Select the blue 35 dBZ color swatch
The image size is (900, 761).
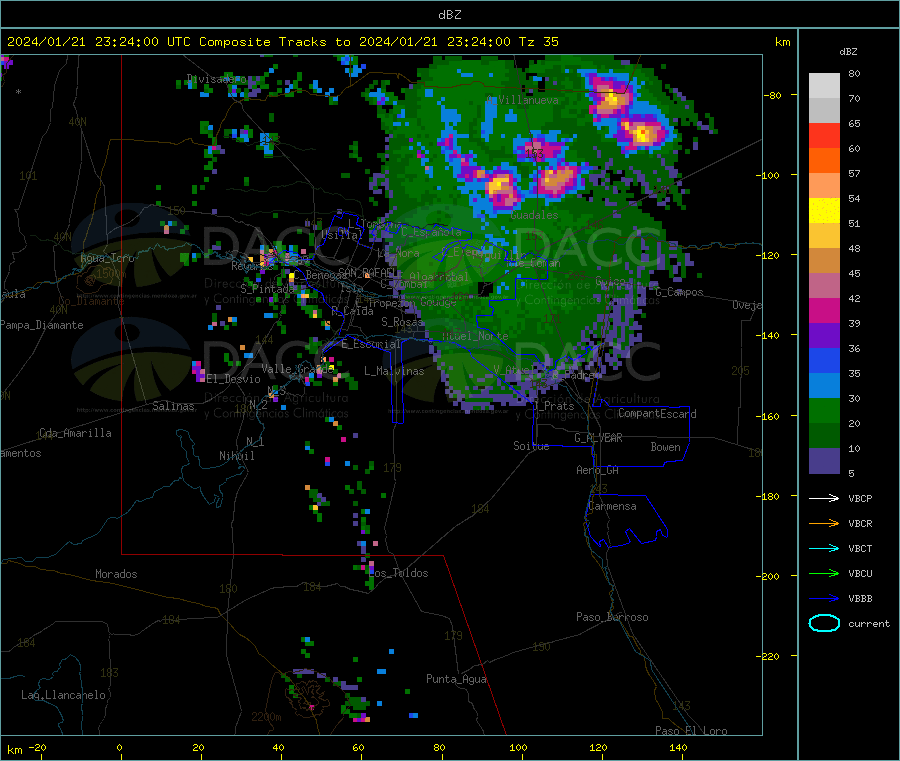pyautogui.click(x=824, y=360)
